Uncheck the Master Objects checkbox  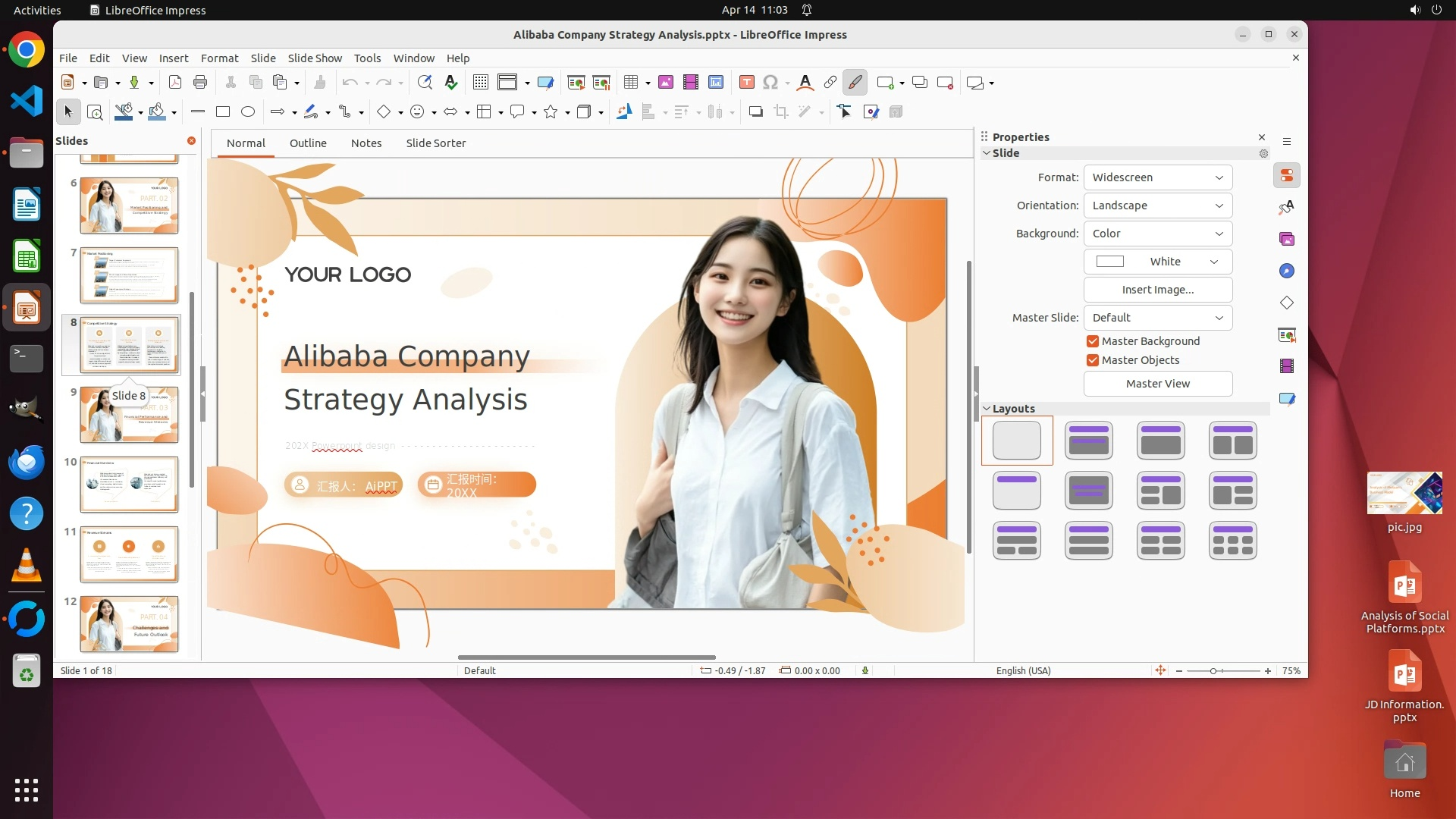(x=1093, y=360)
